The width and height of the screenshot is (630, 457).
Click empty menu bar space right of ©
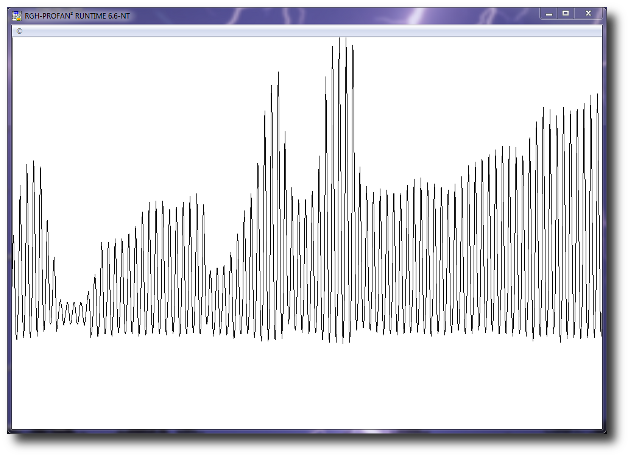(300, 31)
